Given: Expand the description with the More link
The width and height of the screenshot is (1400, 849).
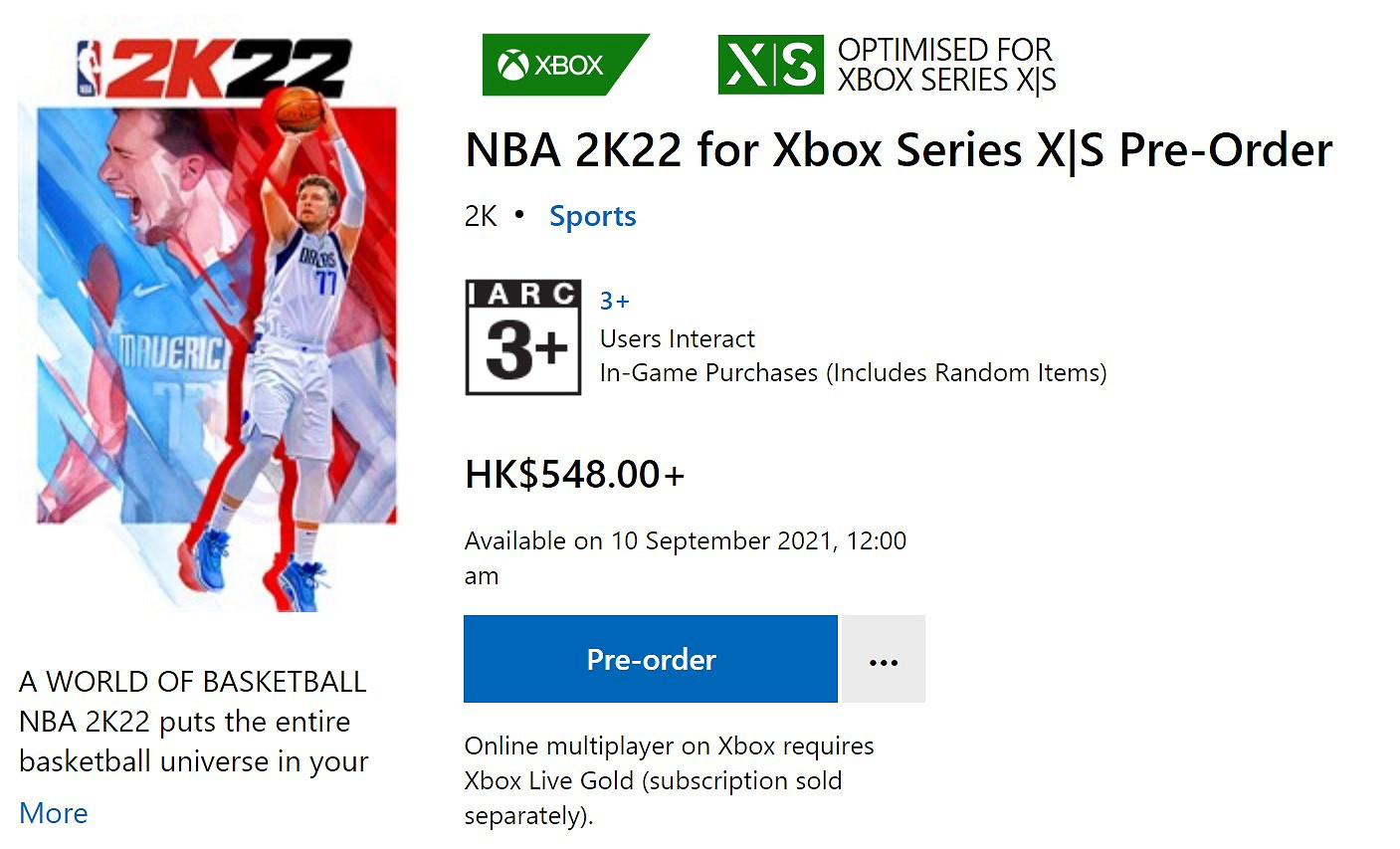Looking at the screenshot, I should pos(53,813).
